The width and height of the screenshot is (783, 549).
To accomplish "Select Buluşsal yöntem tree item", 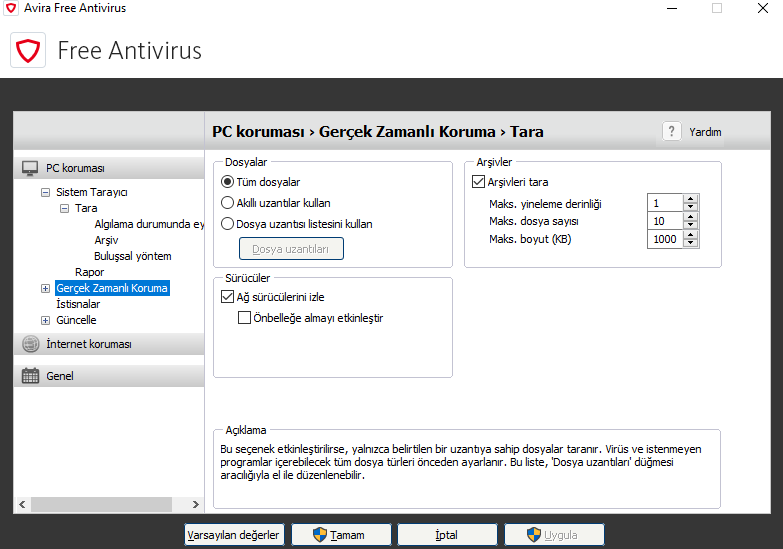I will click(133, 256).
